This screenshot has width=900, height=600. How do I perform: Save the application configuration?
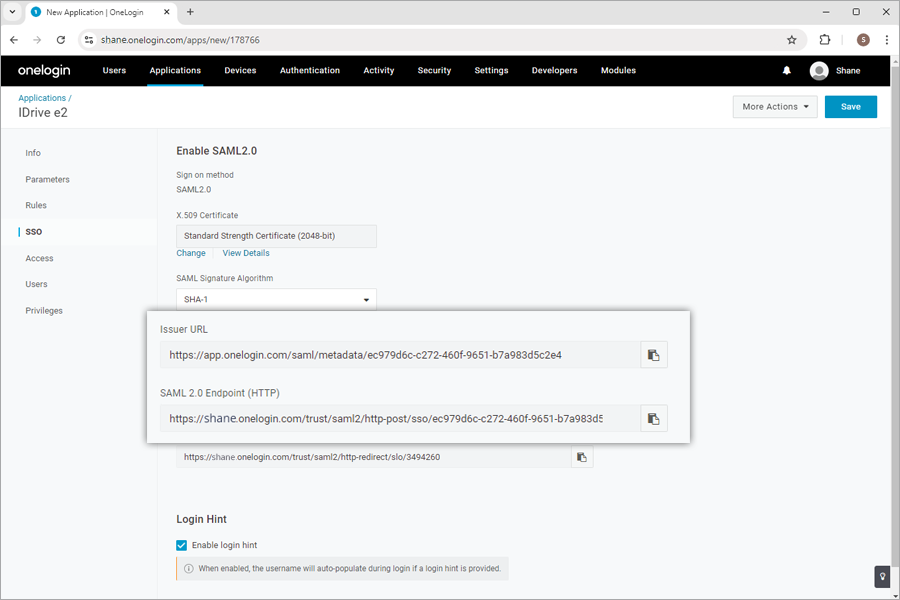851,107
